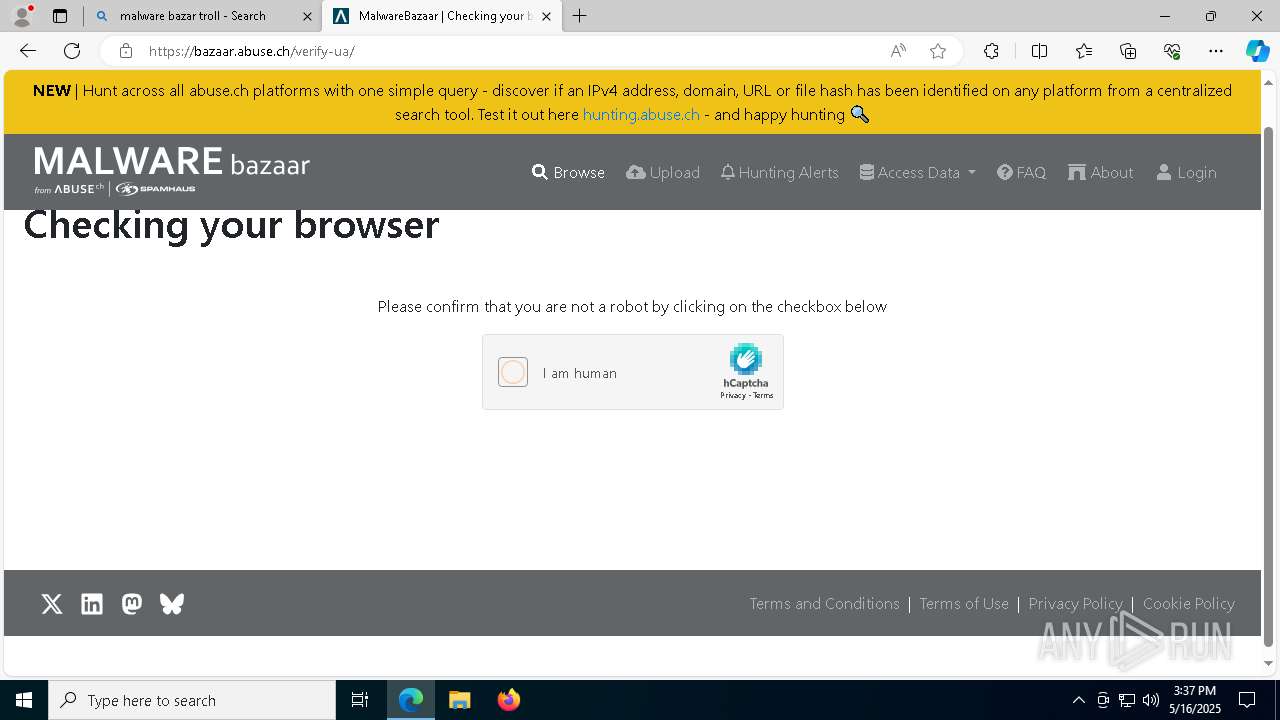Launch Firefox from taskbar
The height and width of the screenshot is (720, 1280).
point(509,700)
